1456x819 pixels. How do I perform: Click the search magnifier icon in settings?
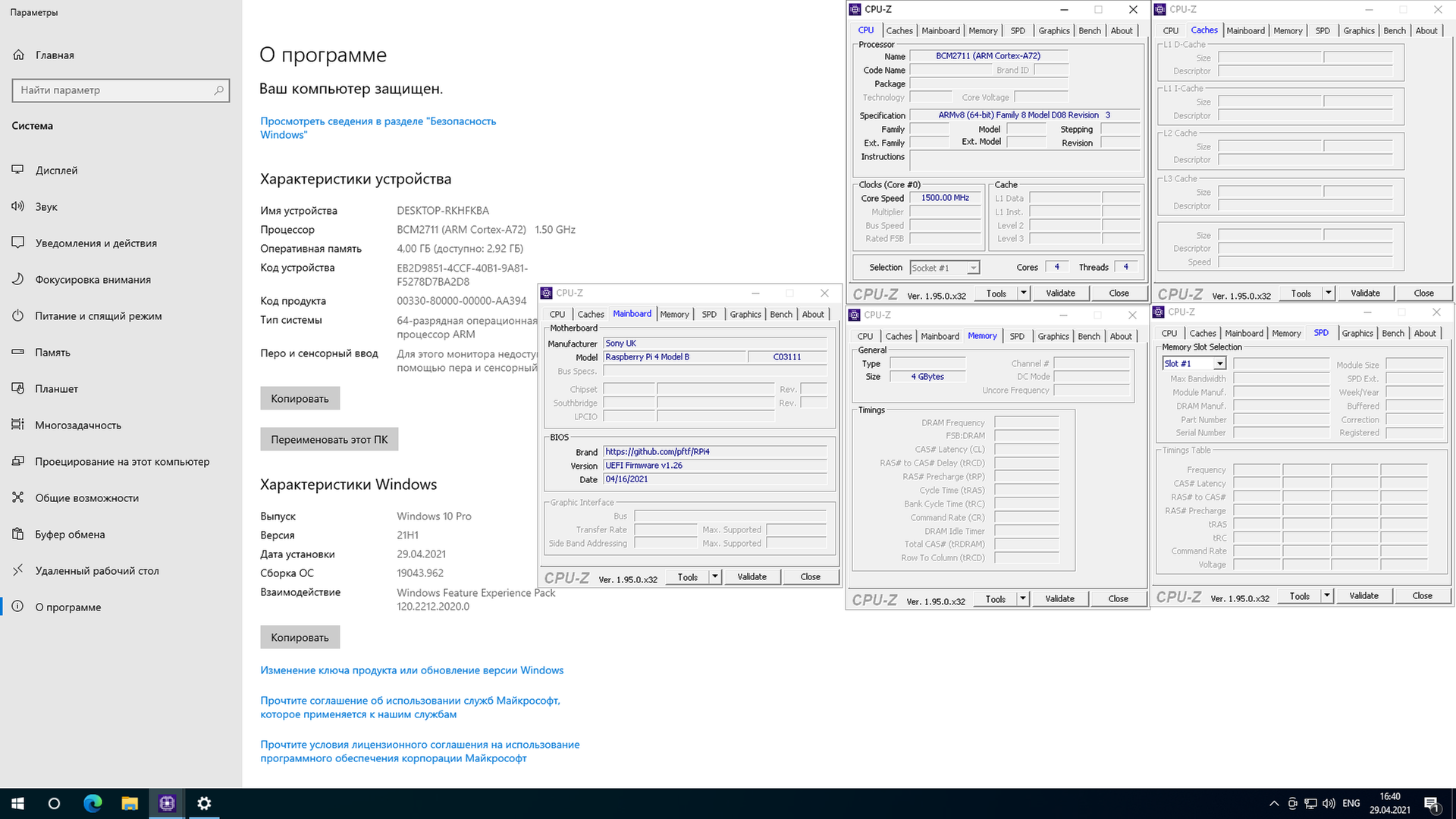click(218, 90)
